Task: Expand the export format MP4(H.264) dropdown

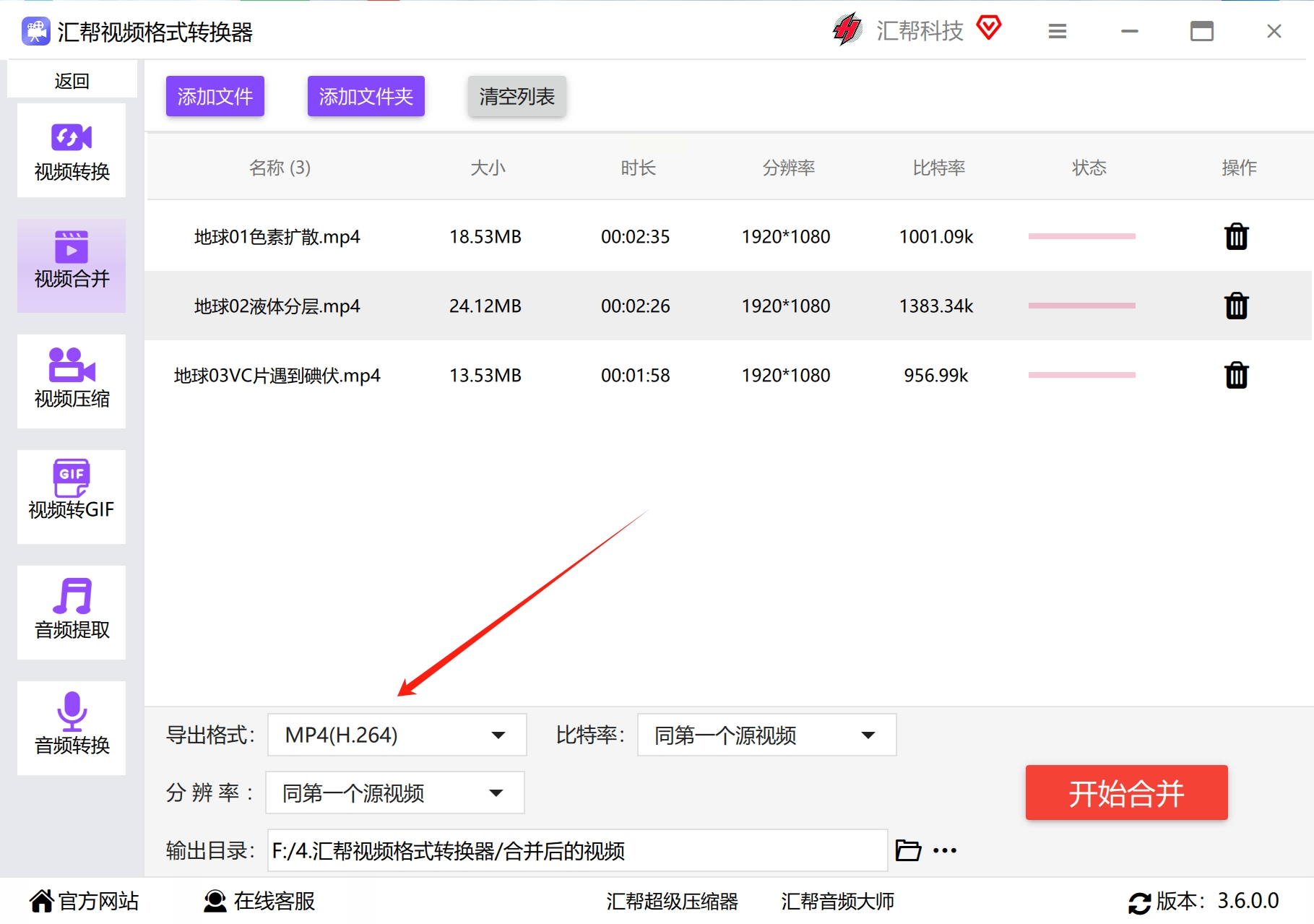Action: click(397, 735)
